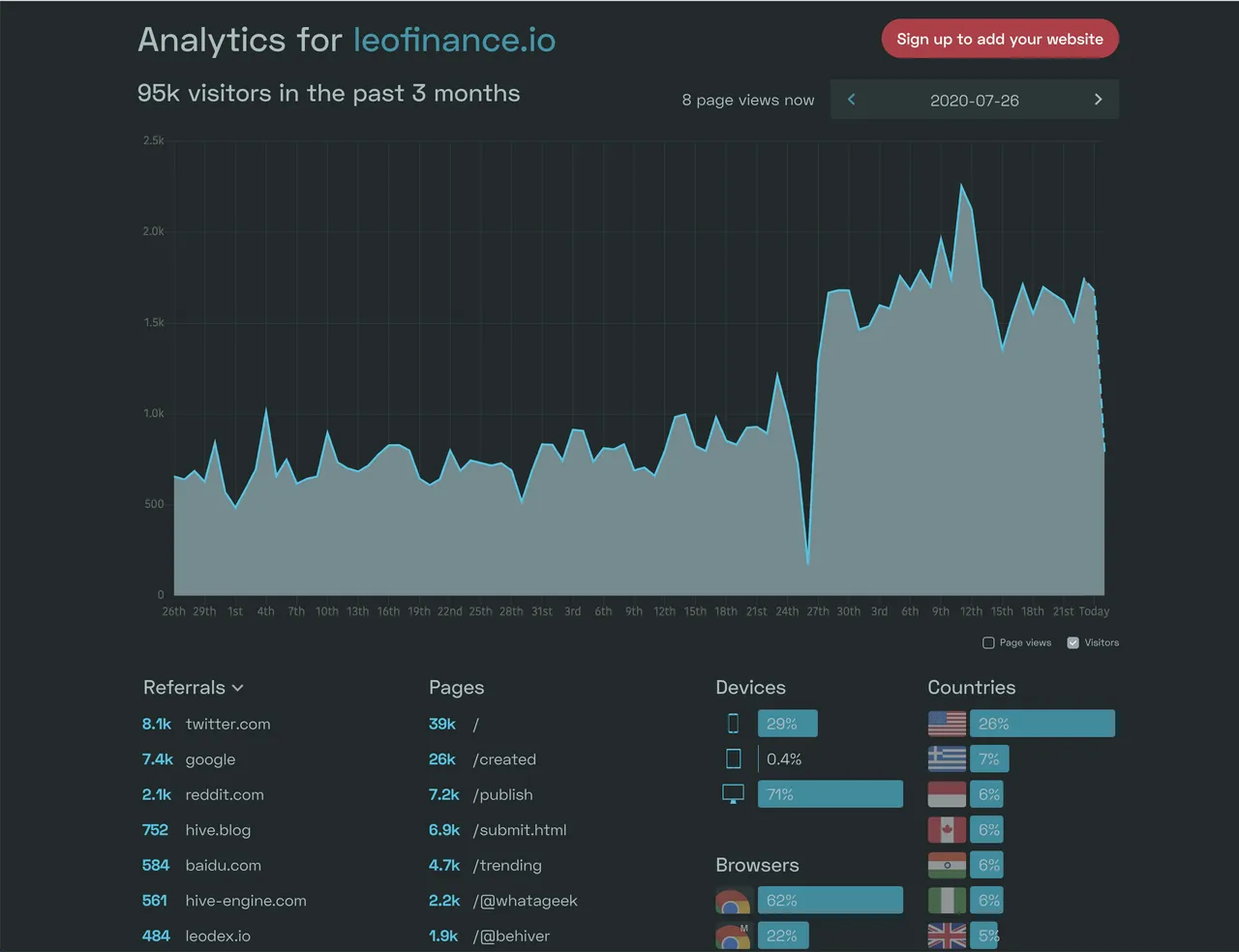Click the 26% United States bar
1239x952 pixels.
[x=1043, y=724]
